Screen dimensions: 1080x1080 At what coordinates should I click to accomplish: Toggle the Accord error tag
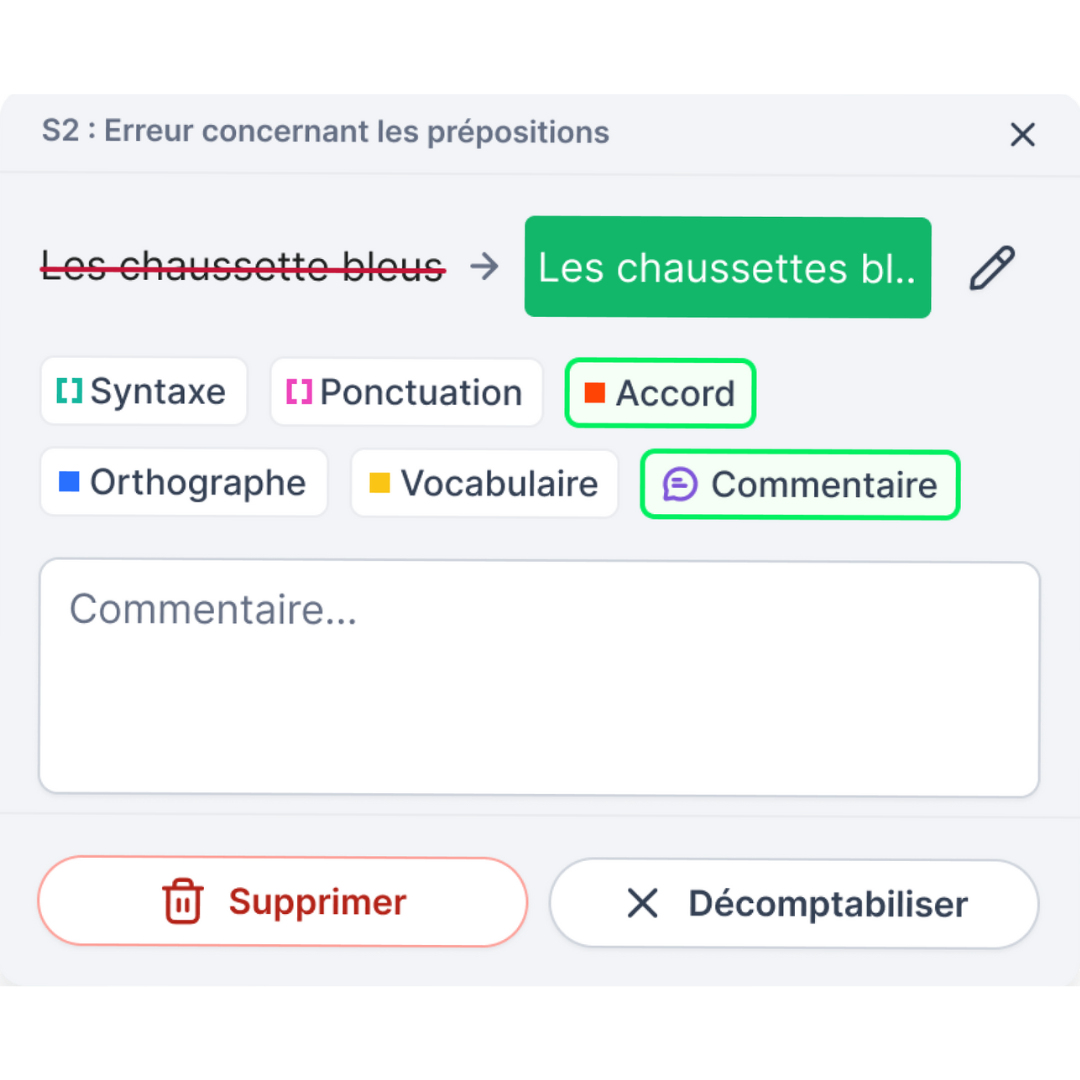pyautogui.click(x=660, y=393)
